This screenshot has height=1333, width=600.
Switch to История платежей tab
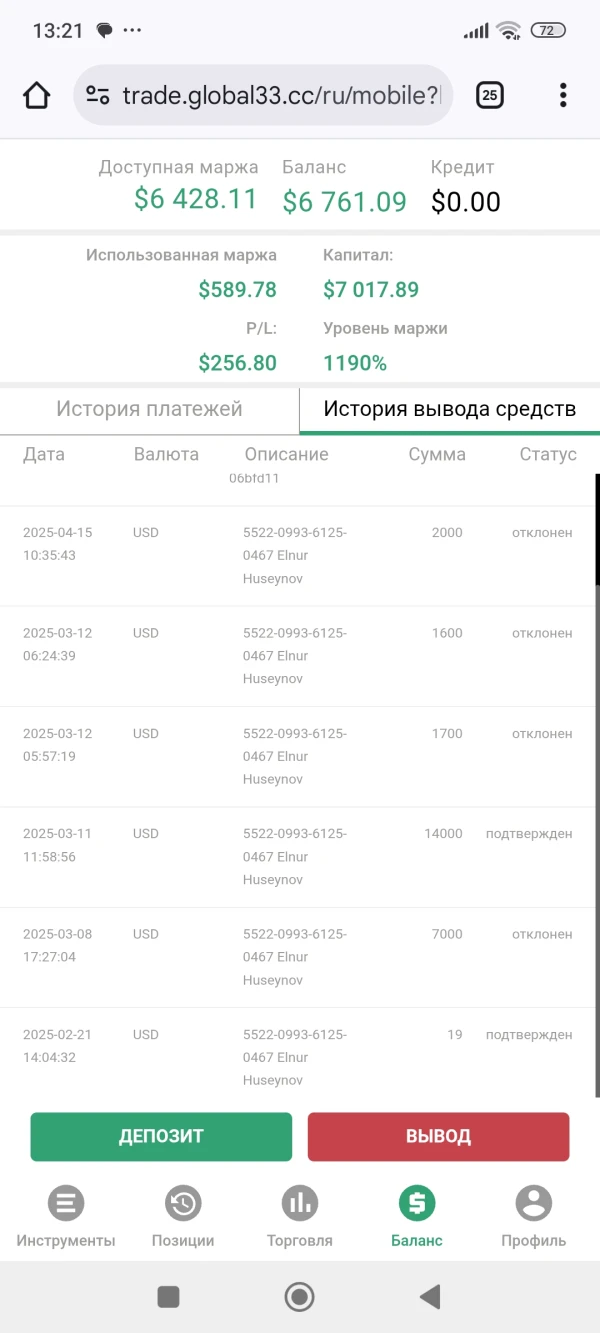149,409
